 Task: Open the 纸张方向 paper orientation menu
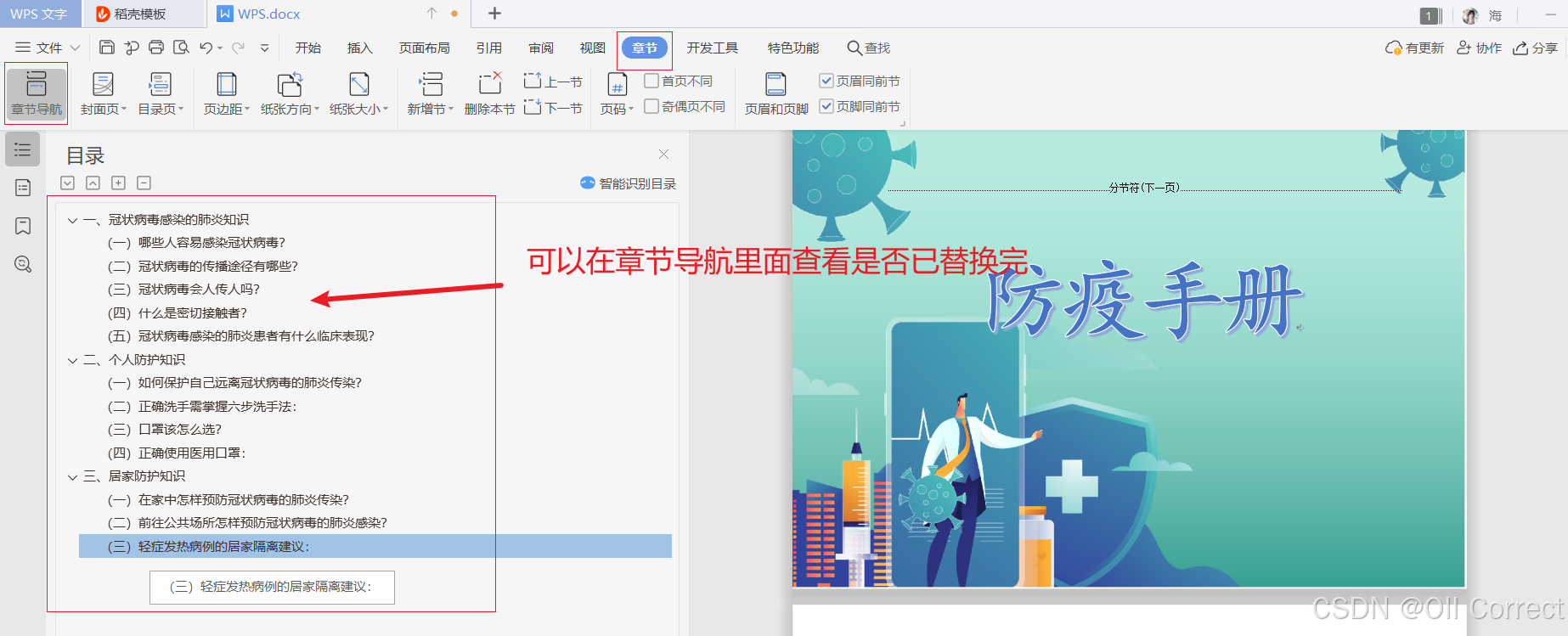point(290,93)
